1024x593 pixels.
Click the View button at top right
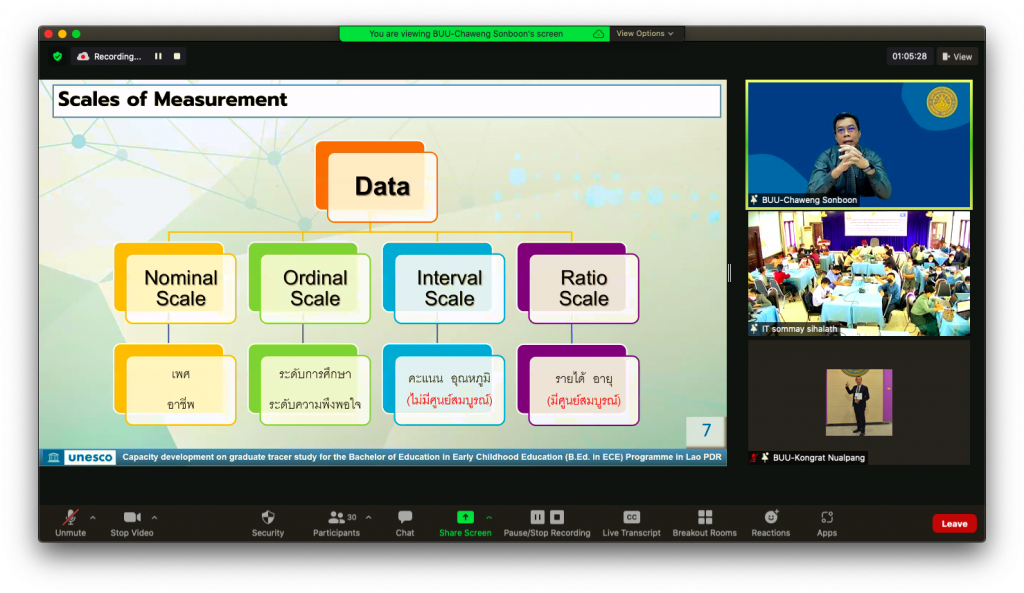[x=956, y=57]
